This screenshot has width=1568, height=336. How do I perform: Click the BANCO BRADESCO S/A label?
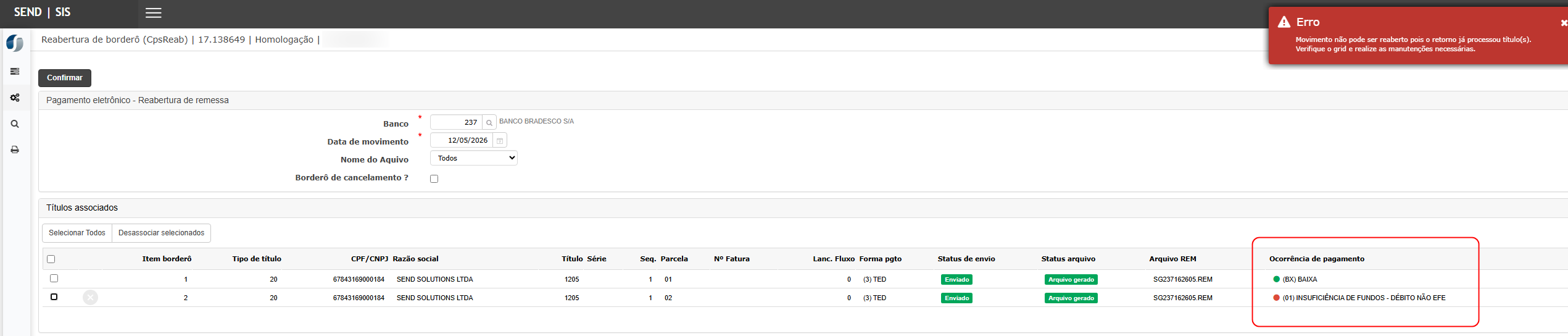(x=536, y=121)
